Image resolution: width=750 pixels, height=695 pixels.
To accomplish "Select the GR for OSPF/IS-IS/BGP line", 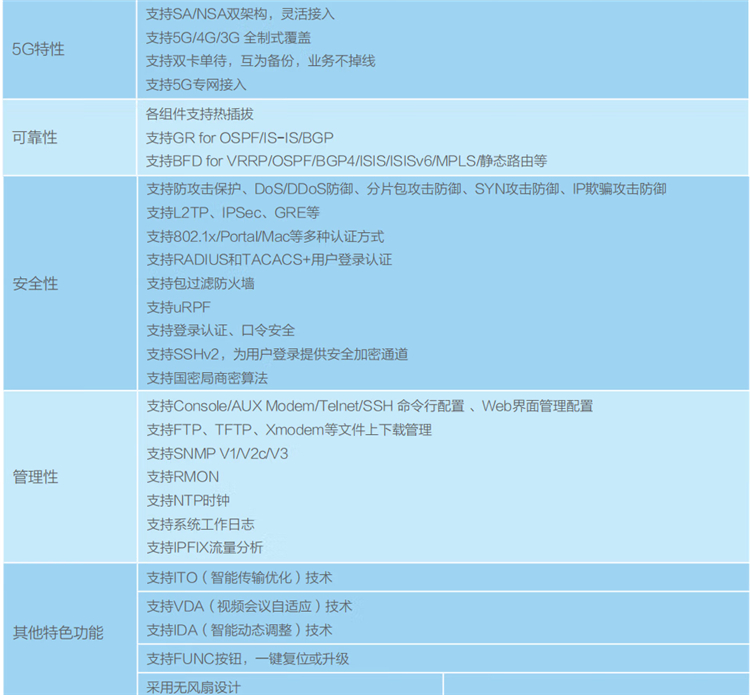I will tap(239, 137).
